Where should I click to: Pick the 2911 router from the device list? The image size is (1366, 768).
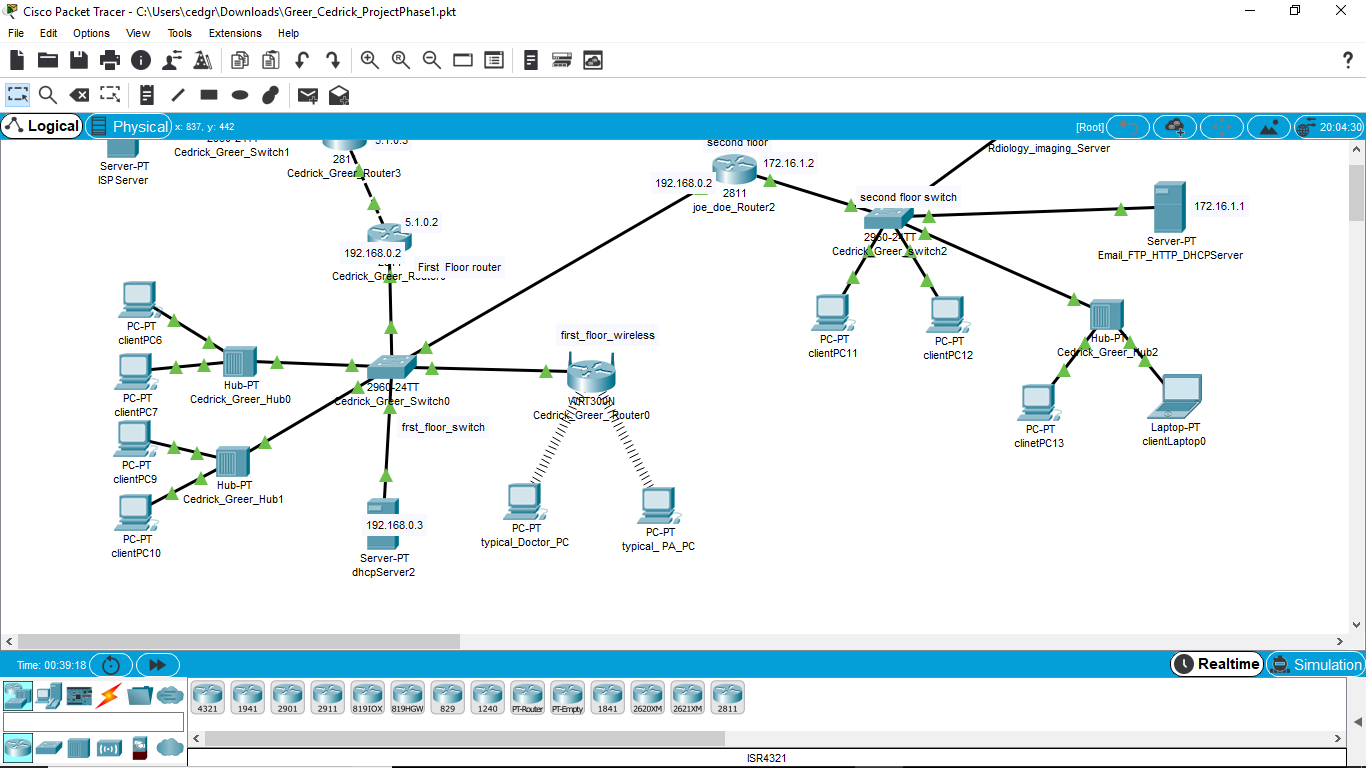[328, 698]
